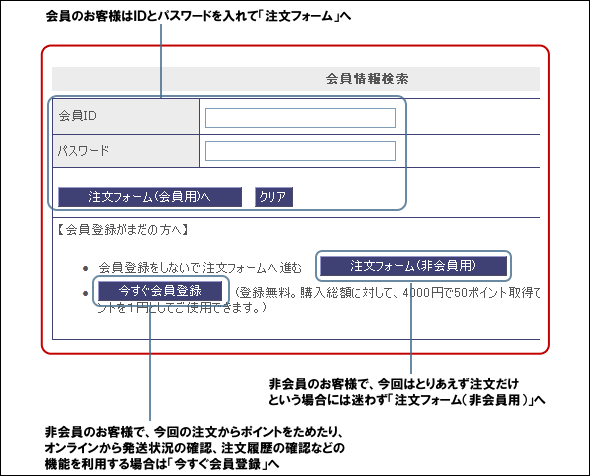Viewport: 590px width, 476px height.
Task: Select the 会員ID label cell
Action: [x=126, y=116]
